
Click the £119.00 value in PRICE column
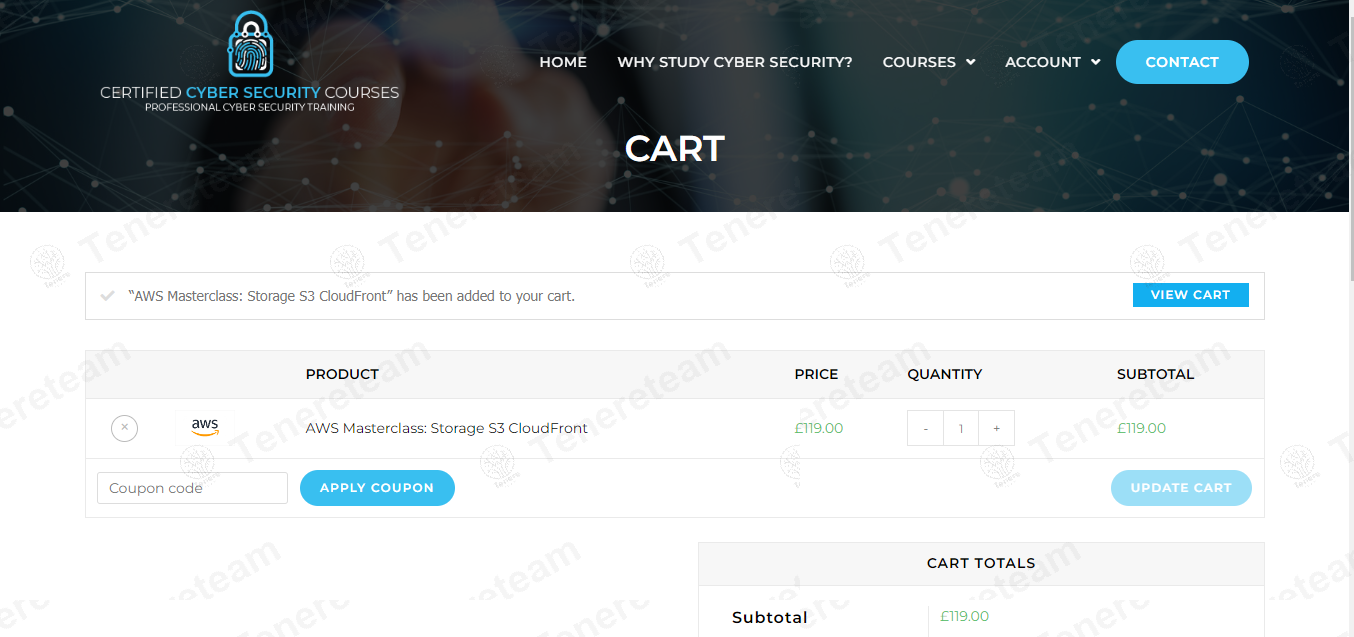coord(819,428)
